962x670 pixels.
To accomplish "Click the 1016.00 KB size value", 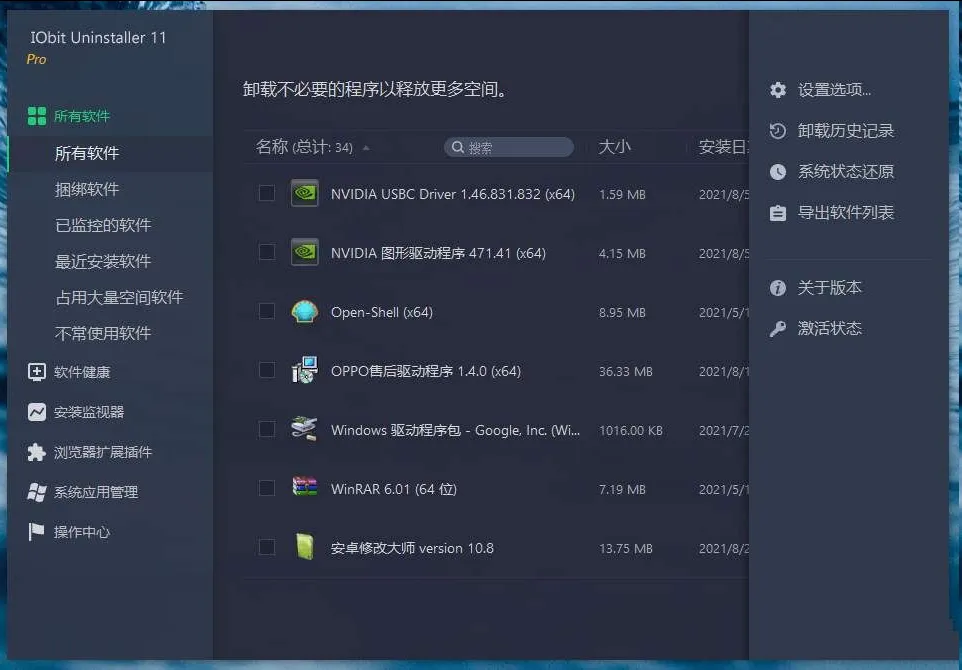I will (x=631, y=430).
